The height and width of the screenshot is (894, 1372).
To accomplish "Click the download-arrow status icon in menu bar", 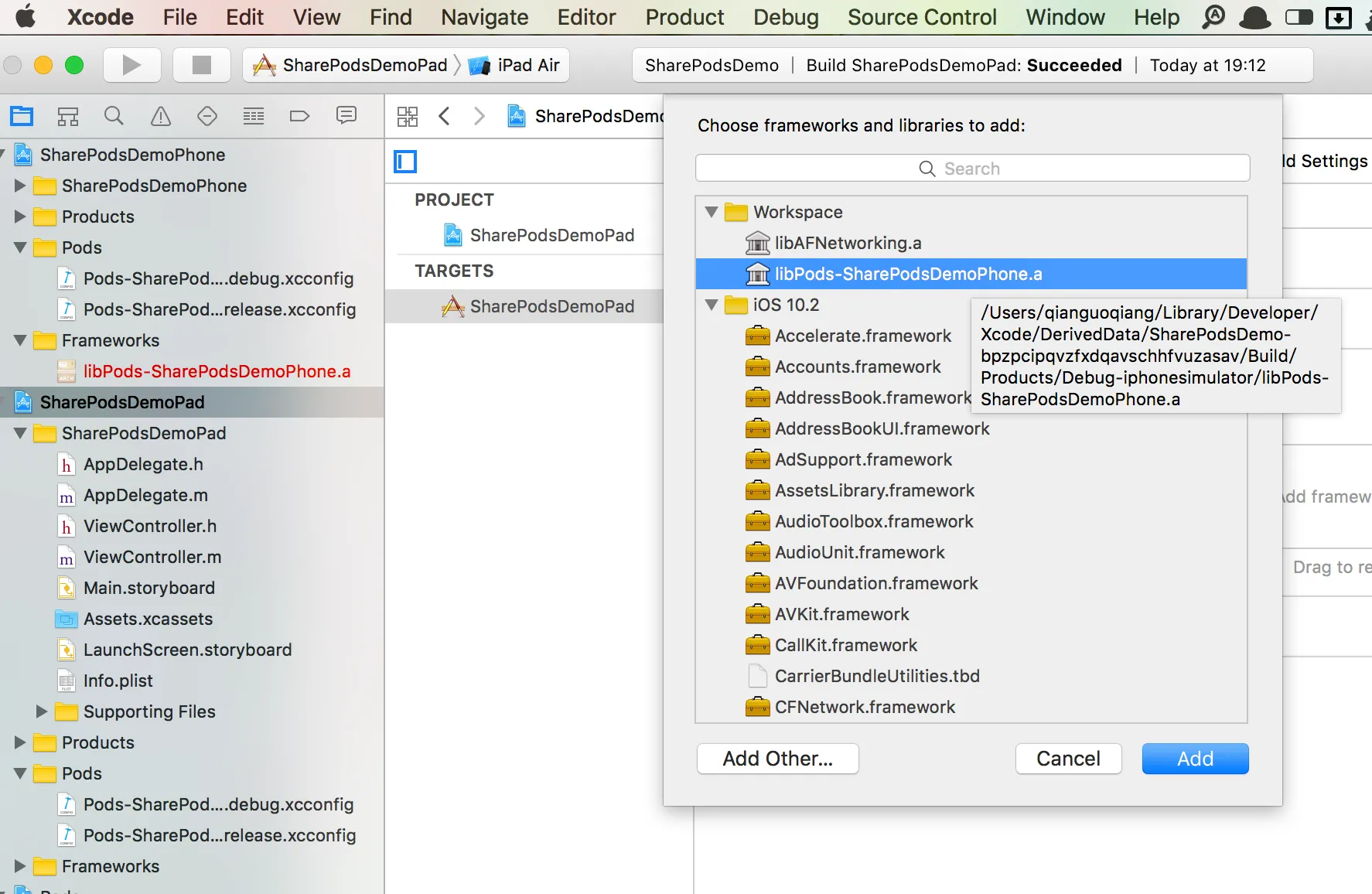I will 1338,17.
